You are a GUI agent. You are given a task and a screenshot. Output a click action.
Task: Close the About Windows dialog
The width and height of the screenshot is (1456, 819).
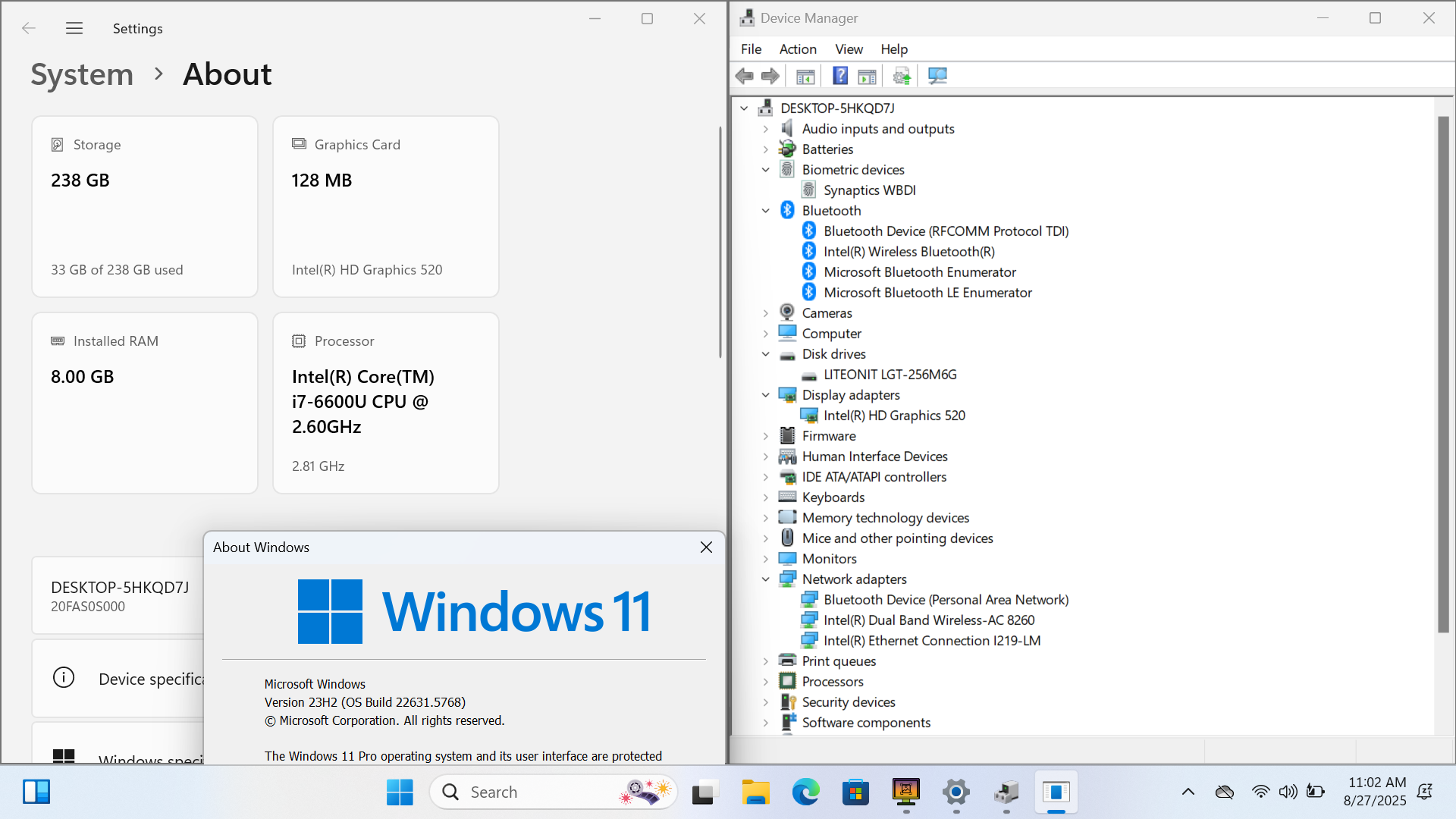pos(706,548)
